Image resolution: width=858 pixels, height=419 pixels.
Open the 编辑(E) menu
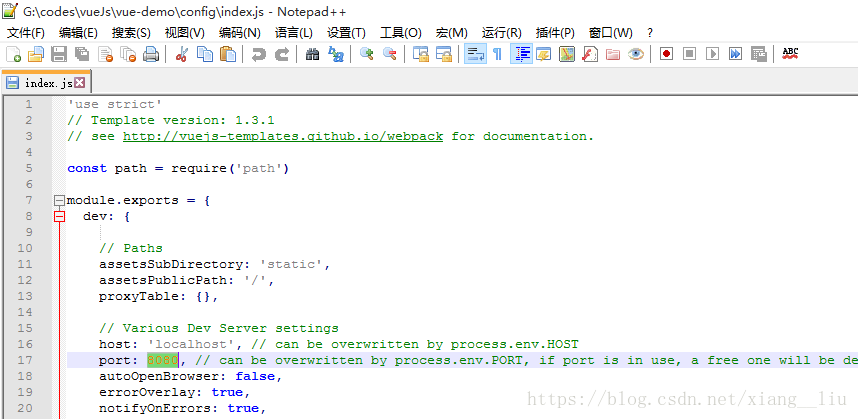point(78,33)
